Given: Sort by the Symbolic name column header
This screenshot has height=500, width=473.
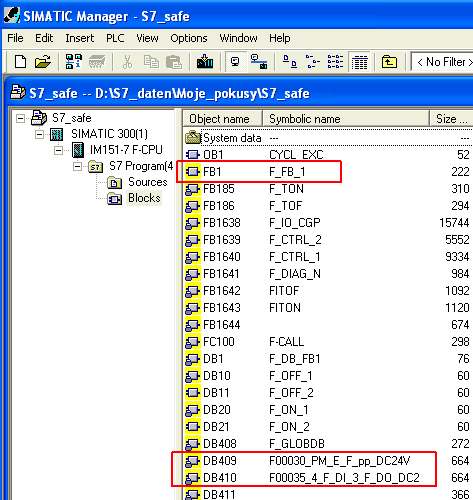Looking at the screenshot, I should coord(346,119).
